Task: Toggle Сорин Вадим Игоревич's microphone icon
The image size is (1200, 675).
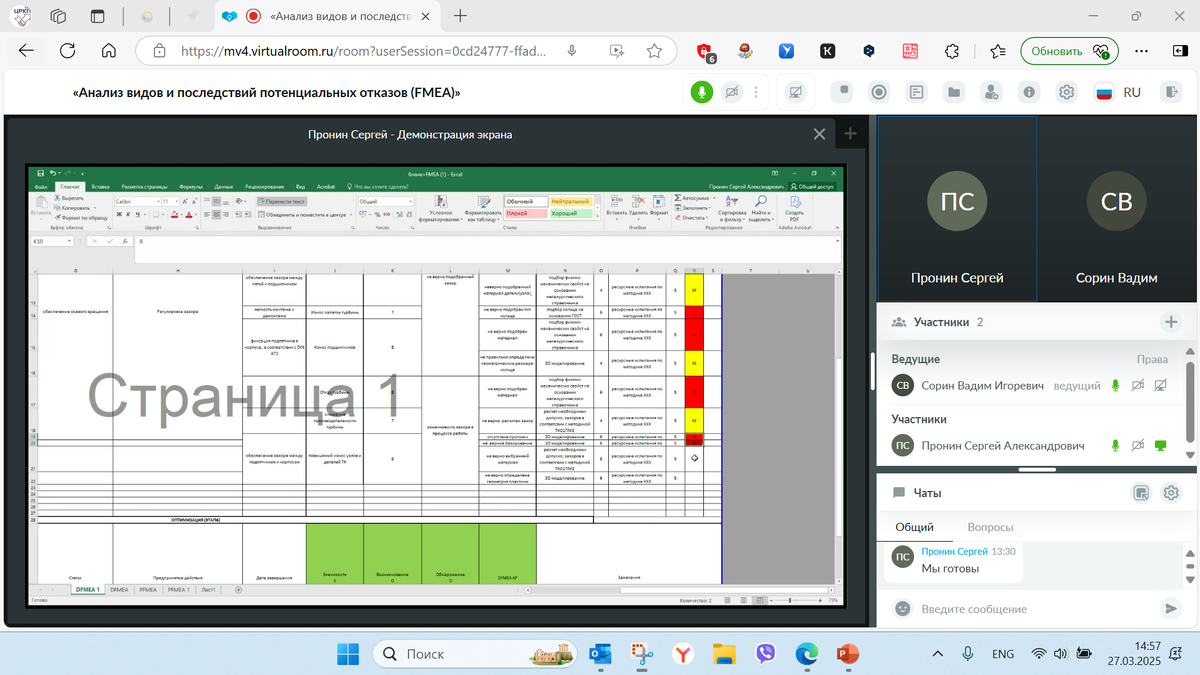Action: pyautogui.click(x=1116, y=385)
